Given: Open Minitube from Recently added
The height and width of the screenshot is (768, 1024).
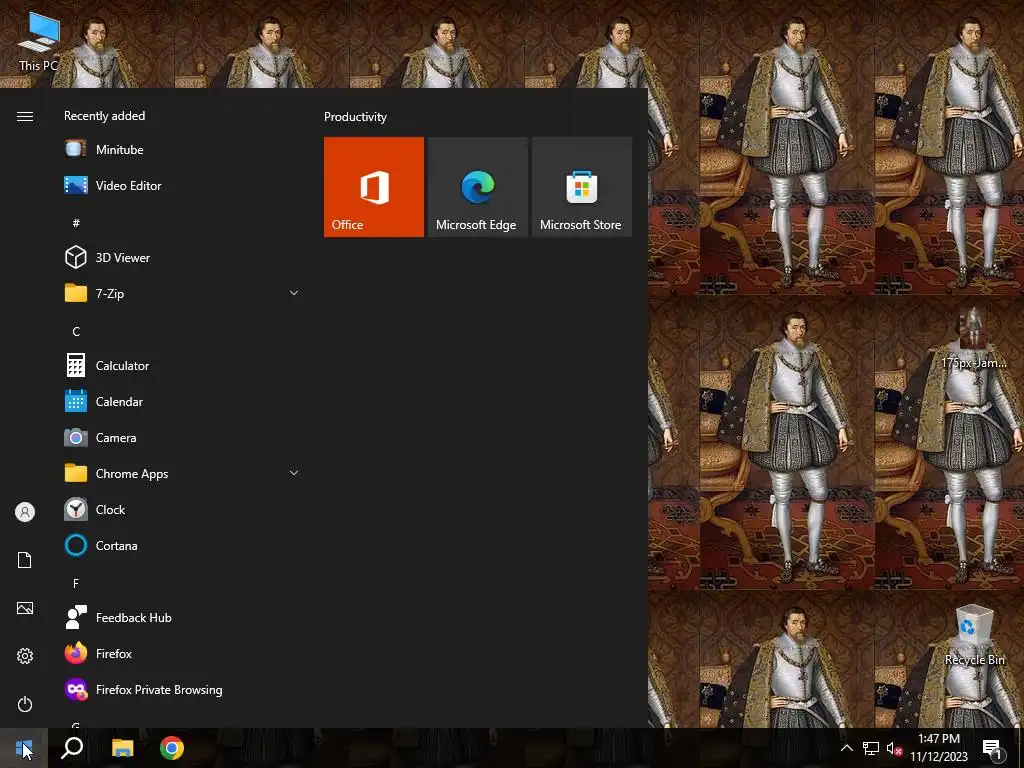Looking at the screenshot, I should tap(182, 150).
